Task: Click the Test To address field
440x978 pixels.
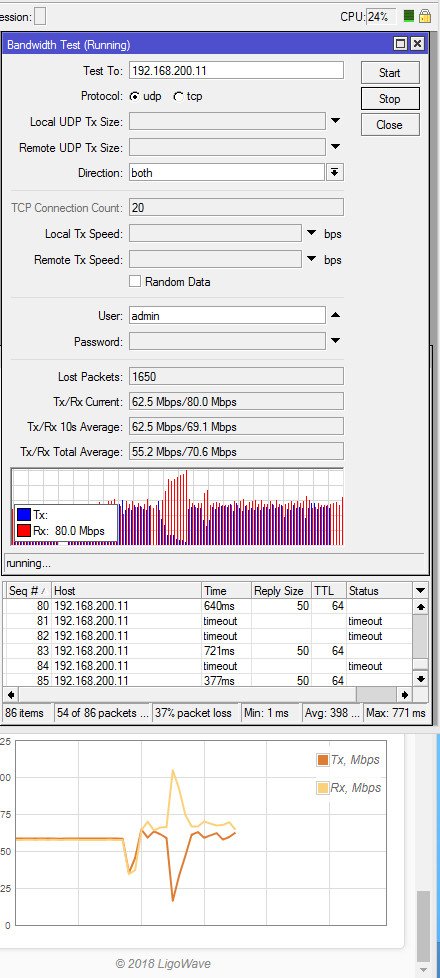Action: click(x=237, y=70)
